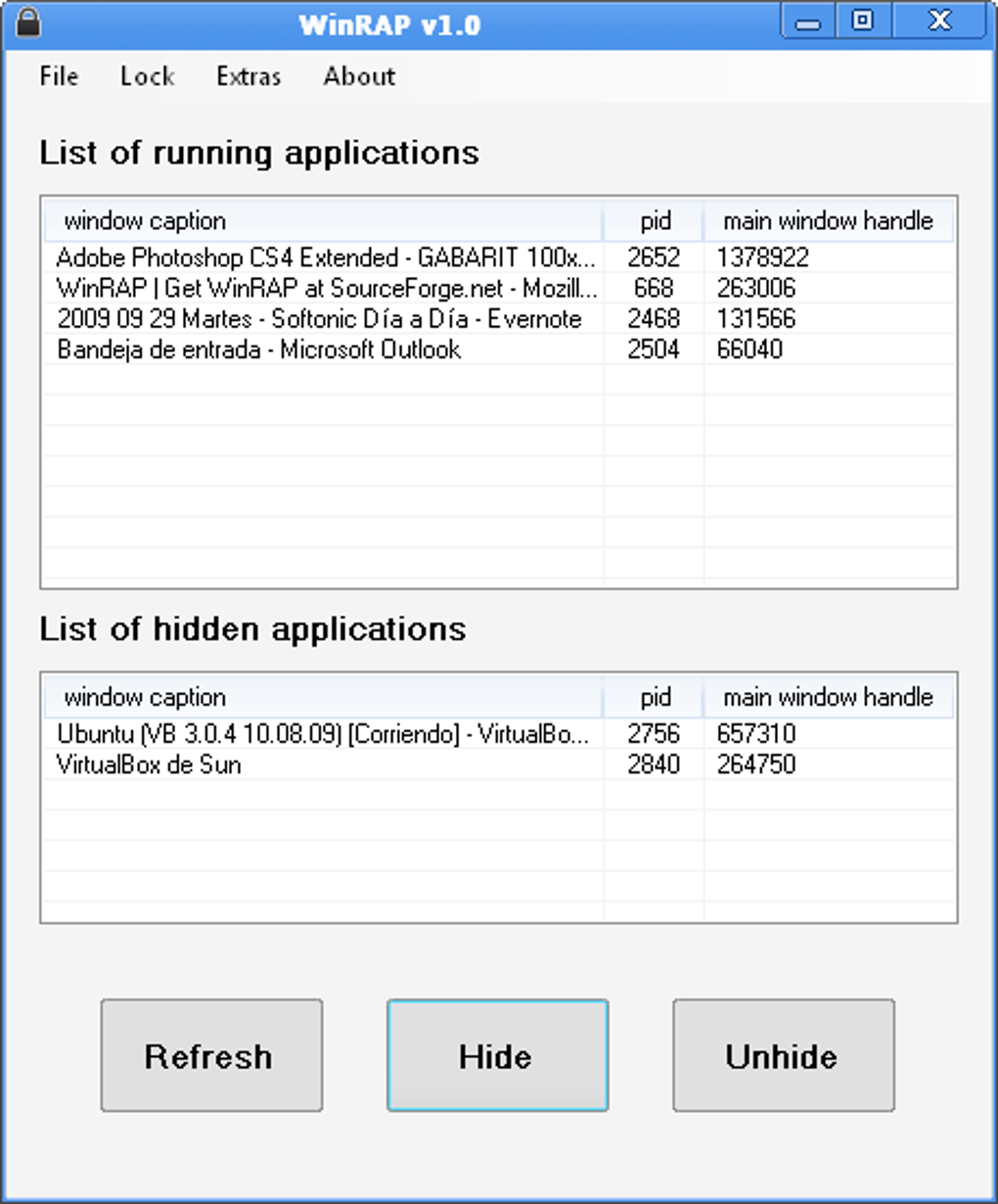This screenshot has width=998, height=1204.
Task: Sort hidden list by window caption header
Action: [x=323, y=698]
